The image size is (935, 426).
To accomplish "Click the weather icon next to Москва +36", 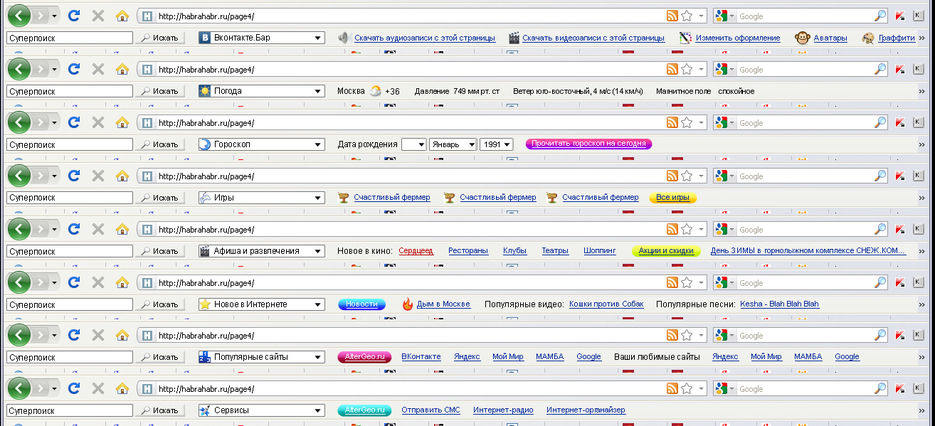I will pos(376,91).
